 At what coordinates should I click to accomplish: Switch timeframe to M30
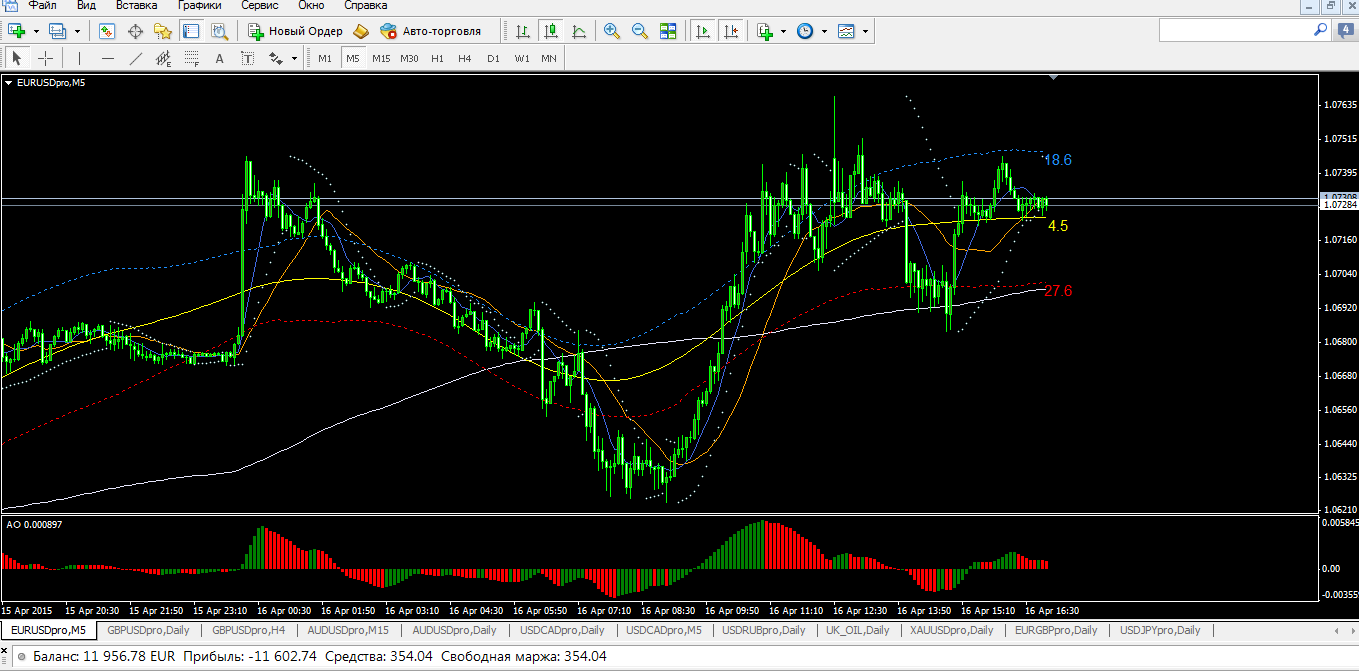pos(409,58)
